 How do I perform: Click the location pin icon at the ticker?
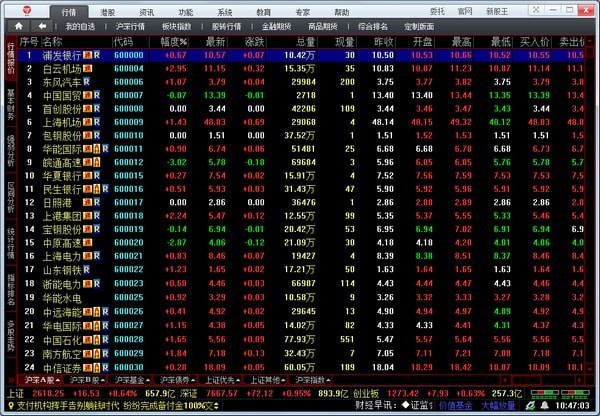coord(11,405)
